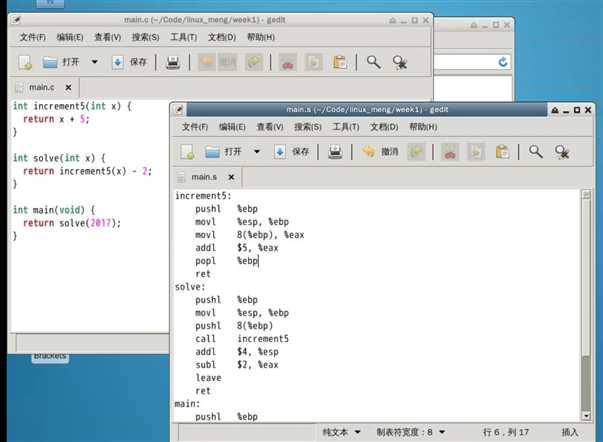Create new document in main.s window

(187, 152)
